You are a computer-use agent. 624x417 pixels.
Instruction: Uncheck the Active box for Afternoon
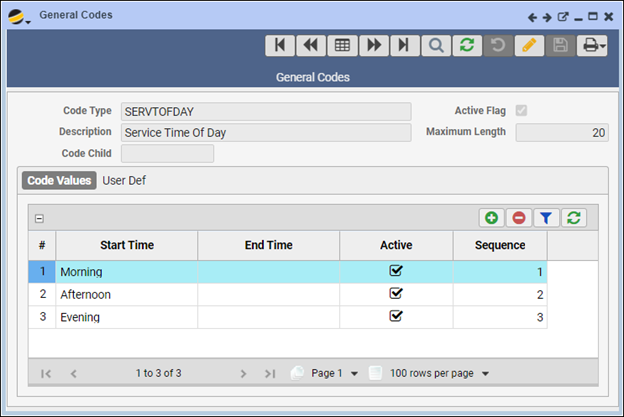pyautogui.click(x=396, y=294)
